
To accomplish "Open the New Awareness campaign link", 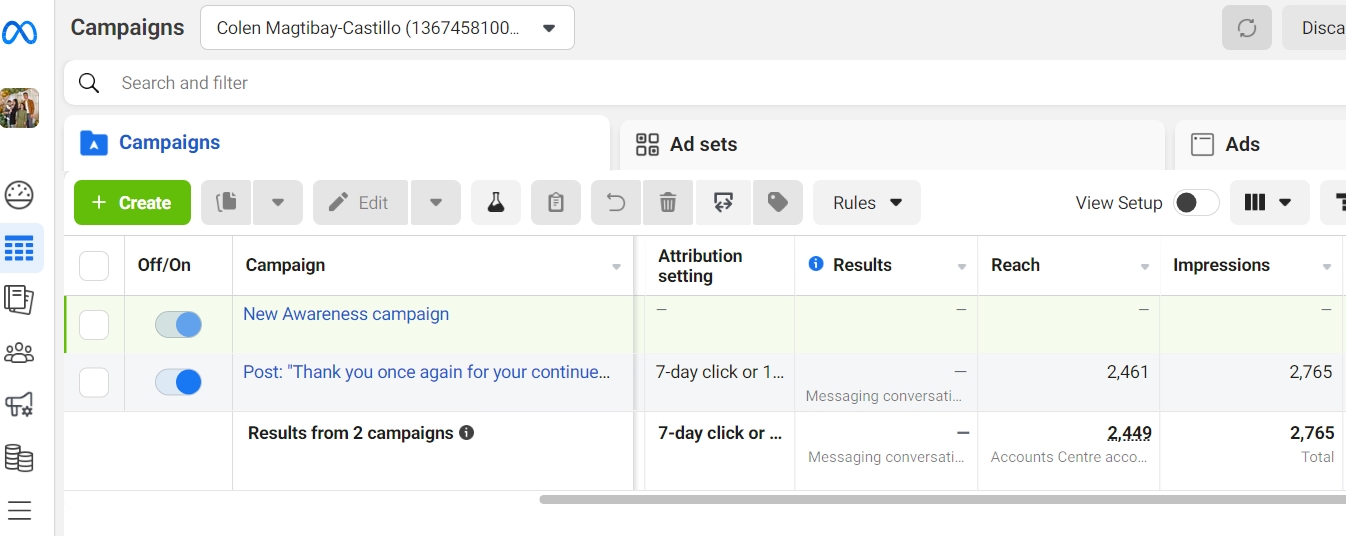I will pos(346,314).
